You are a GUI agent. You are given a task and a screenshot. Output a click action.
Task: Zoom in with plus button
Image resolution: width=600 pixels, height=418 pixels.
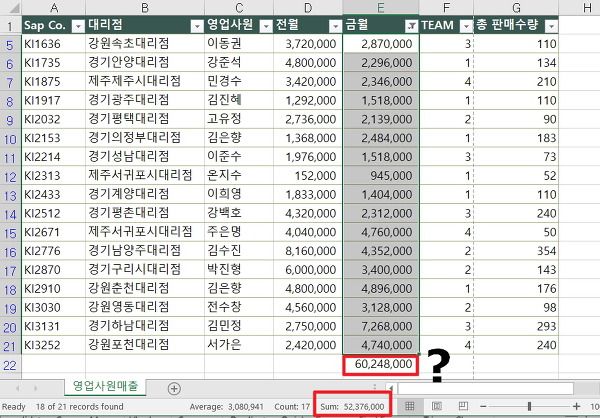click(576, 407)
